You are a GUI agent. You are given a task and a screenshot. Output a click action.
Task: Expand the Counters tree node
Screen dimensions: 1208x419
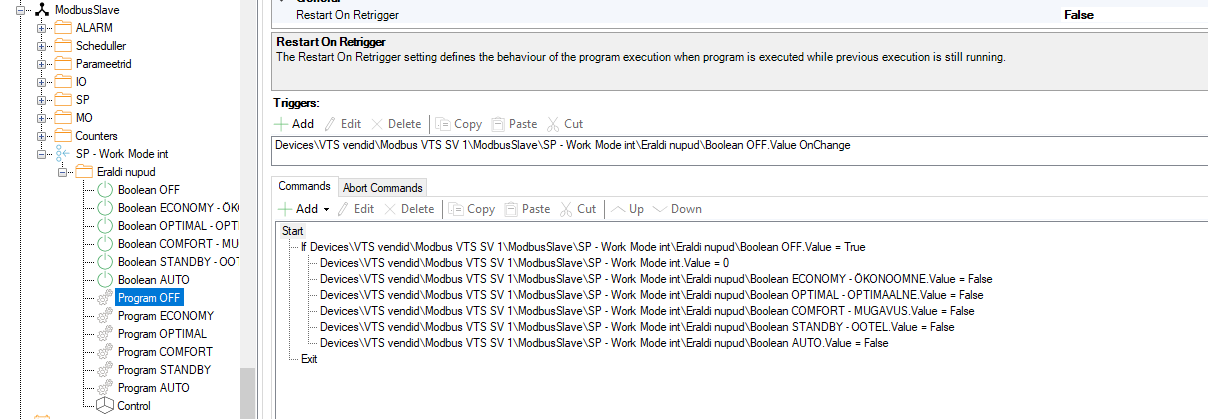[41, 136]
